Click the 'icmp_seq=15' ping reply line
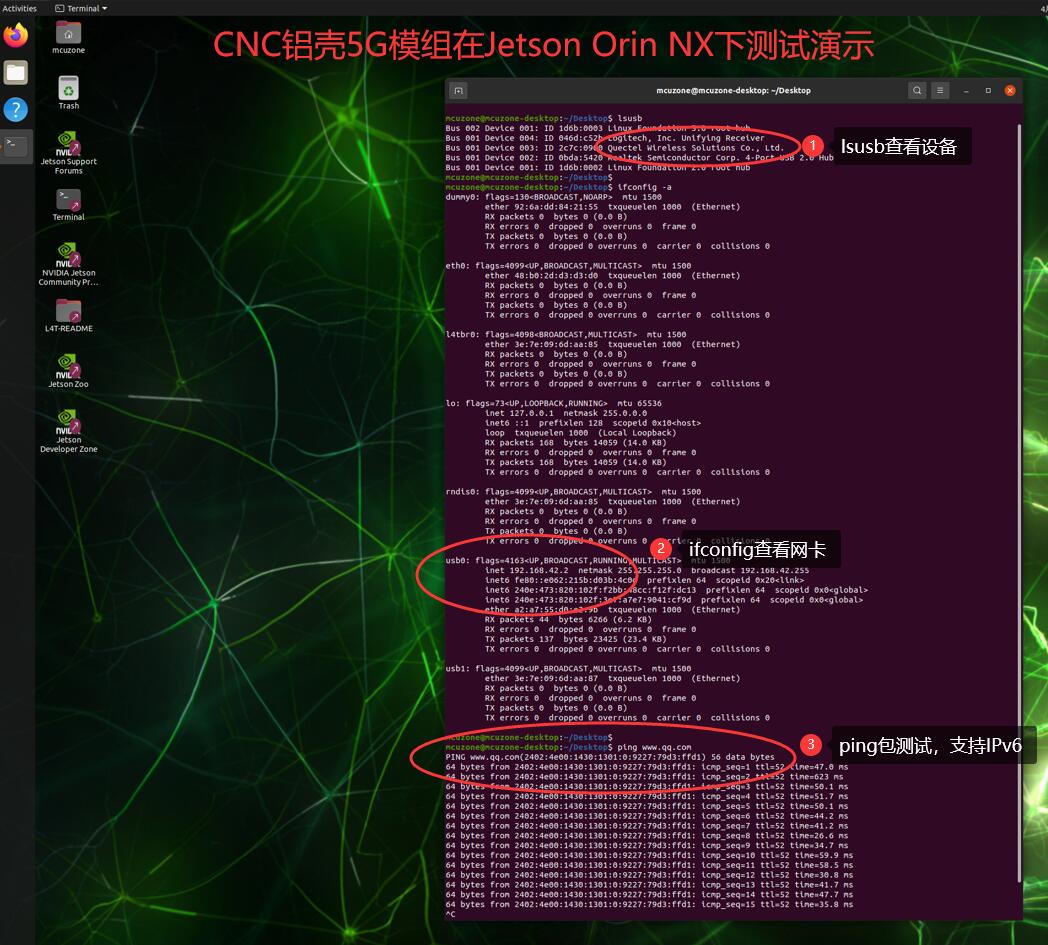The image size is (1048, 945). (649, 905)
